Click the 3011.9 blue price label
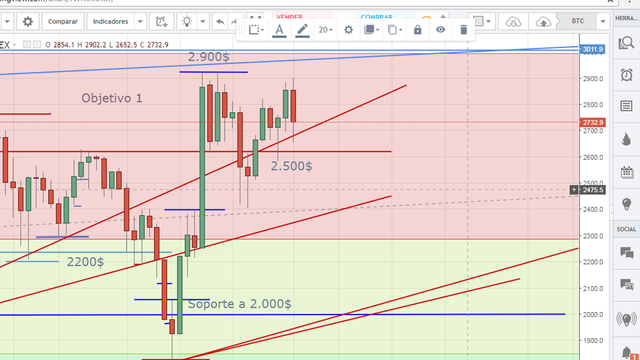This screenshot has width=640, height=360. (x=592, y=49)
